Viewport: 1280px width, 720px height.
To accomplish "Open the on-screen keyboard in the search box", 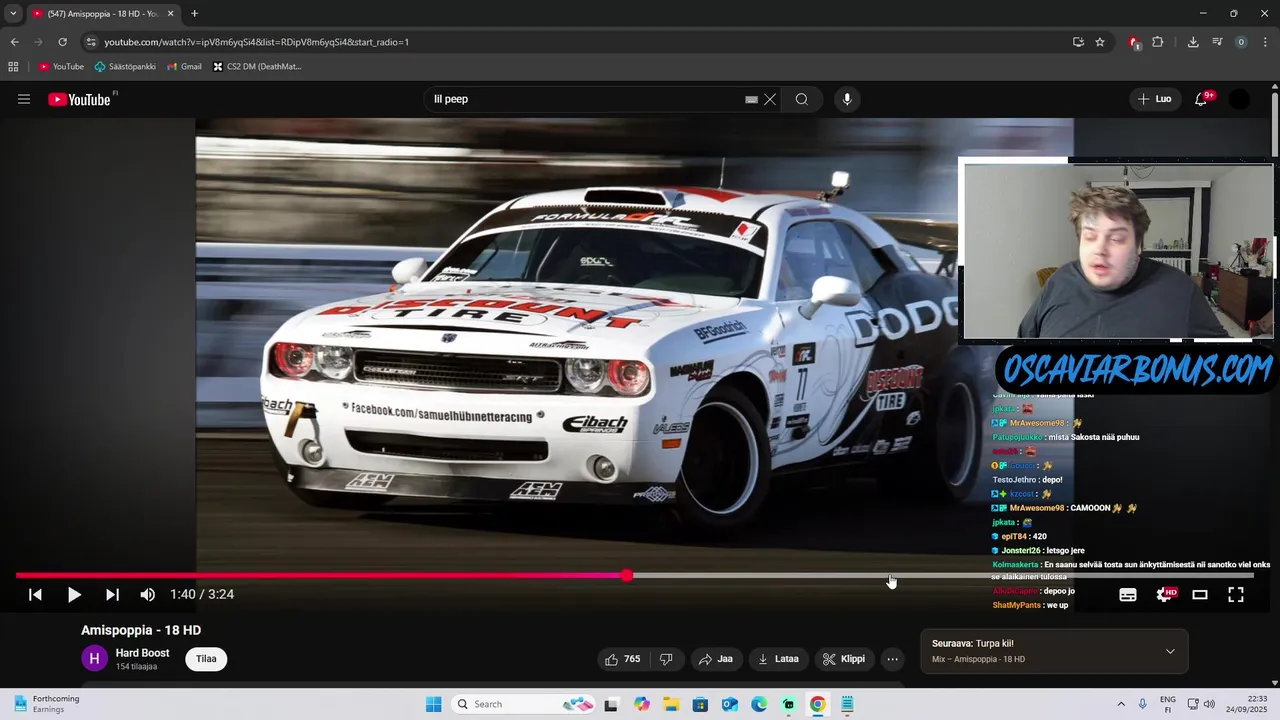I will [x=751, y=99].
